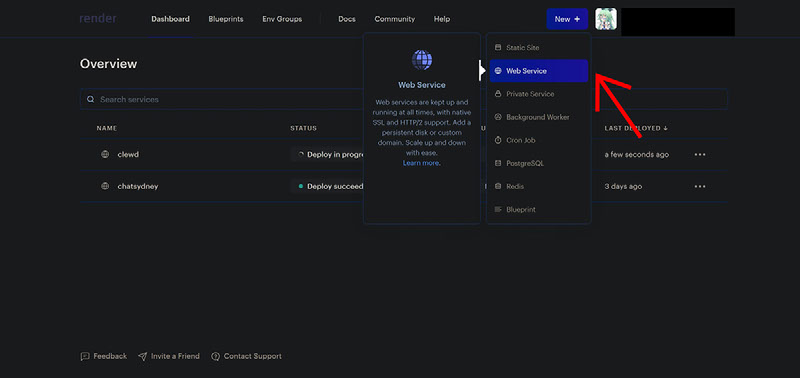Click the globe icon beside clewd

coord(105,155)
